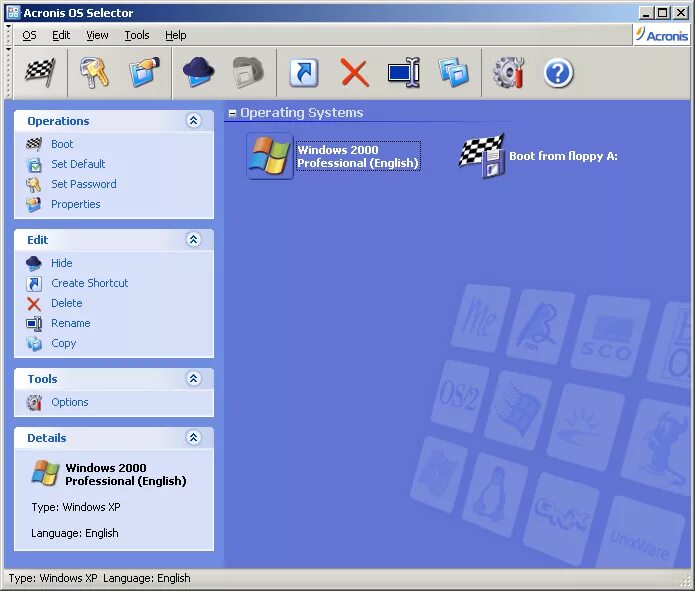This screenshot has width=695, height=591.
Task: Click the Set Default link
Action: (x=78, y=164)
